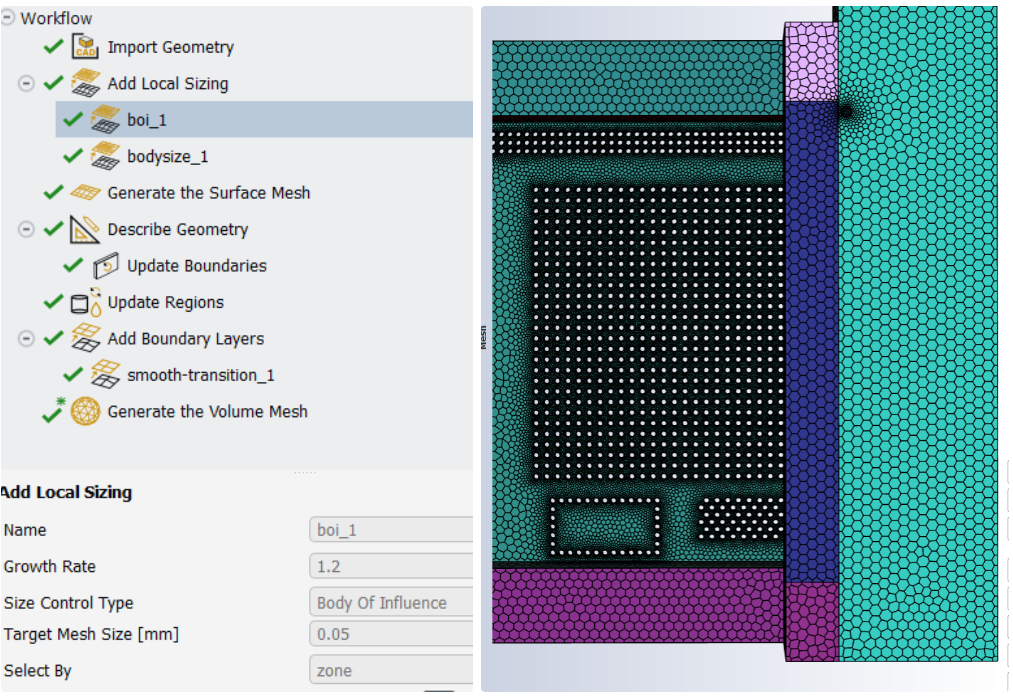Click the Growth Rate input field
1013x696 pixels.
[x=391, y=567]
